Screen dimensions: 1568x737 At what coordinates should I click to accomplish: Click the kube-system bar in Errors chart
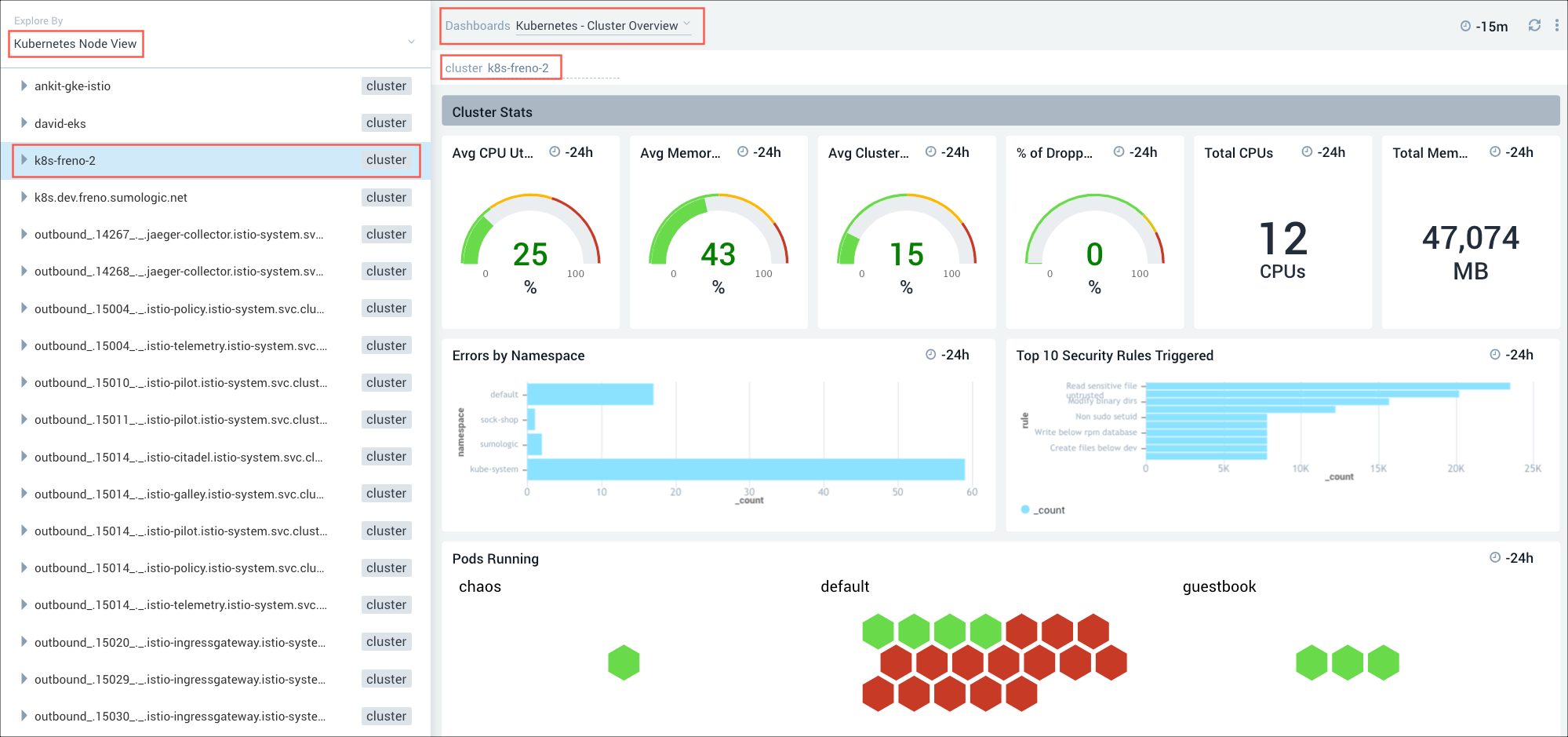coord(746,469)
